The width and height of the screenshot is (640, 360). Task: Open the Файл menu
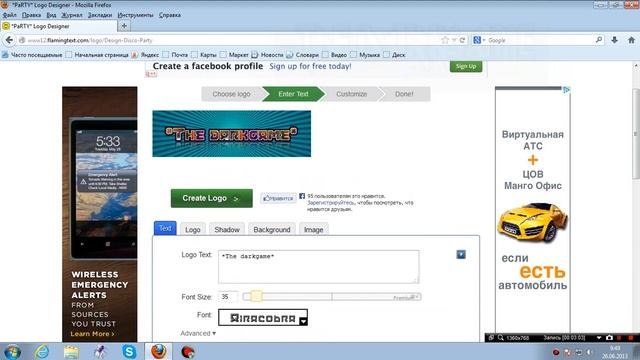point(9,15)
